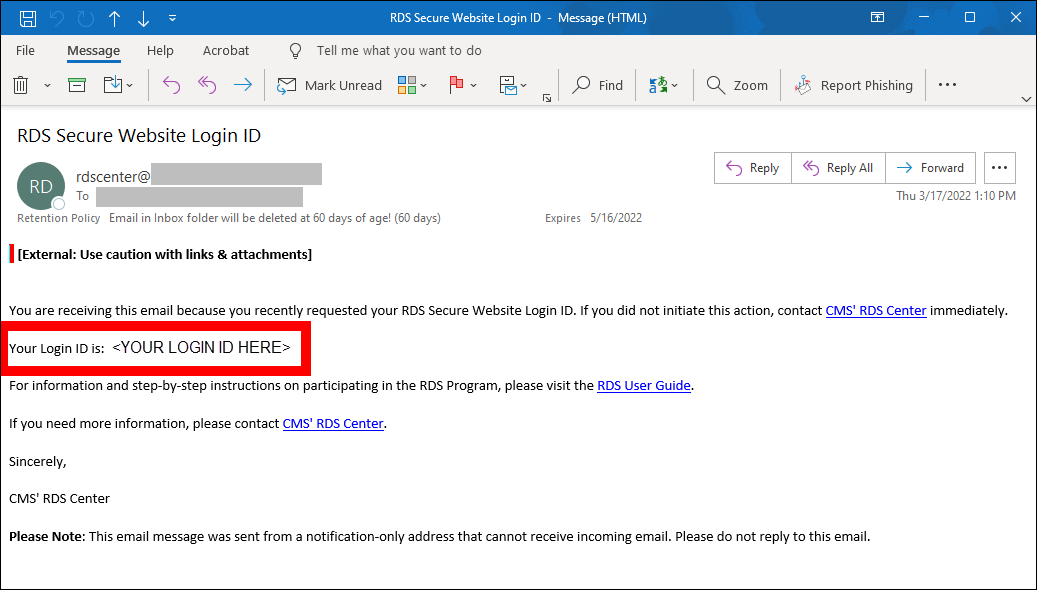Click the Tell me what you want field
Screen dimensions: 1037x590
pyautogui.click(x=398, y=50)
